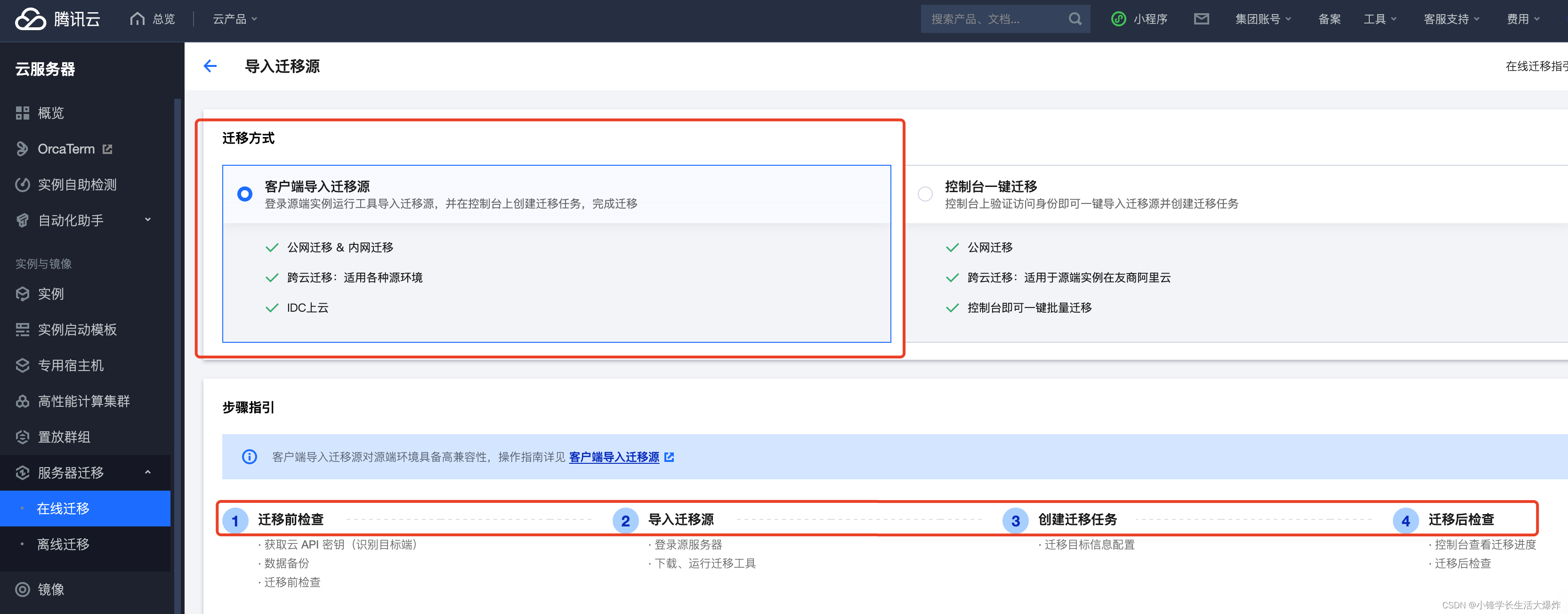Click the back arrow beside 导入迁移源
Image resolution: width=1568 pixels, height=614 pixels.
(210, 66)
